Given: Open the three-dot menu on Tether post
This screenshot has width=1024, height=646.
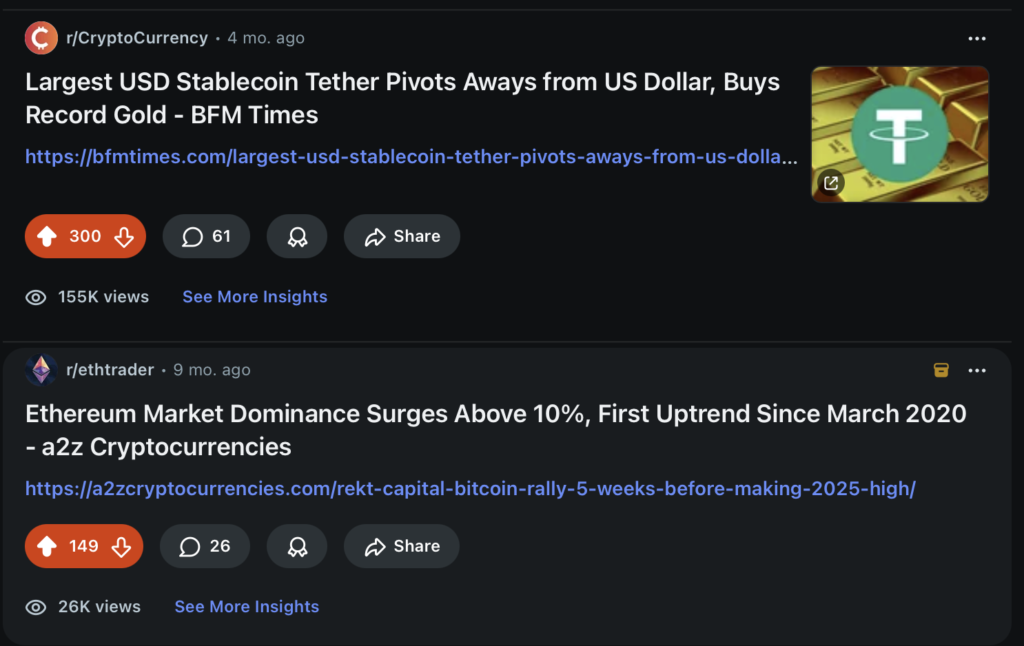Looking at the screenshot, I should [x=977, y=39].
